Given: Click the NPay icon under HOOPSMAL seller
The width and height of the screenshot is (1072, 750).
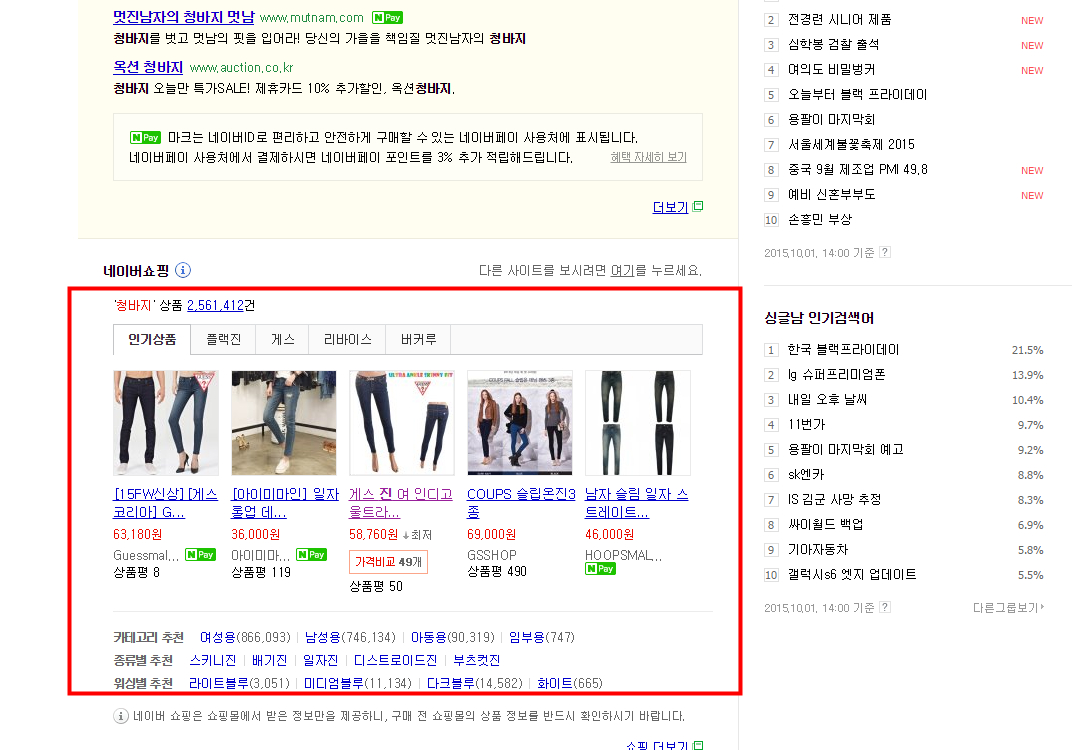Looking at the screenshot, I should pyautogui.click(x=600, y=569).
